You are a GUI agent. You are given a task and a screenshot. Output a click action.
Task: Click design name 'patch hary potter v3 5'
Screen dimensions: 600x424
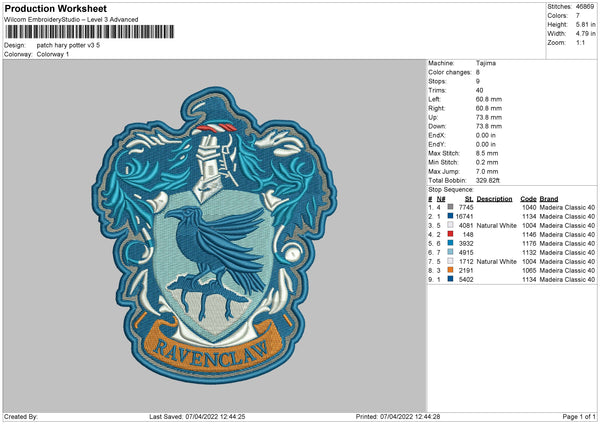(68, 45)
